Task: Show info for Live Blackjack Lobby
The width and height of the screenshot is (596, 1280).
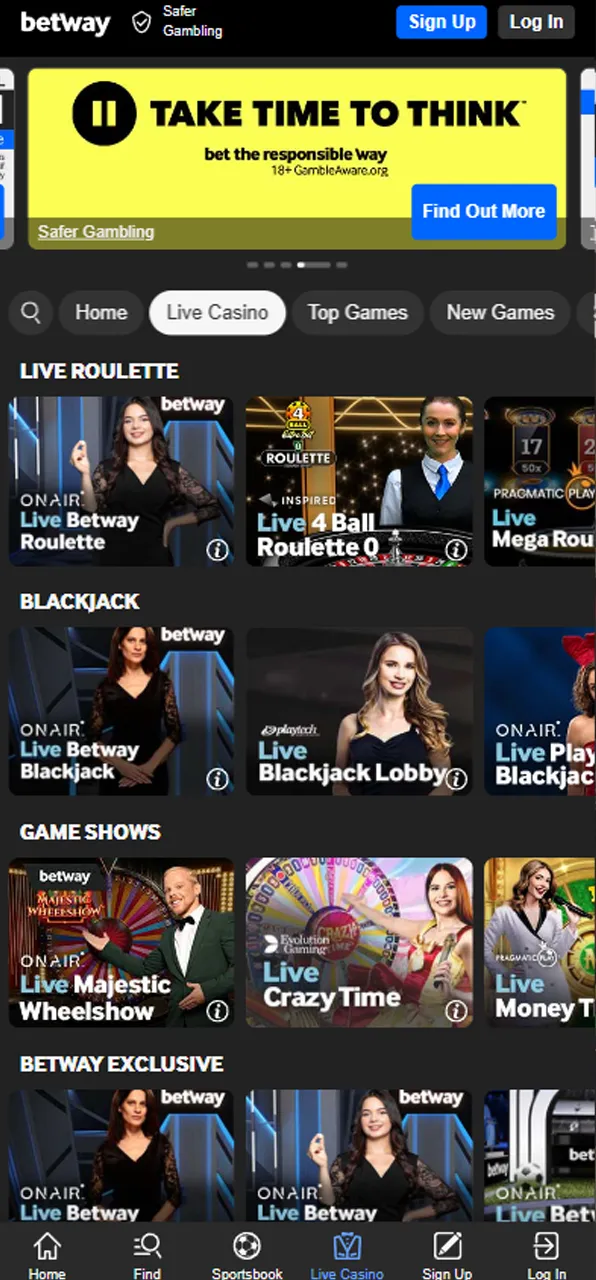Action: 456,779
